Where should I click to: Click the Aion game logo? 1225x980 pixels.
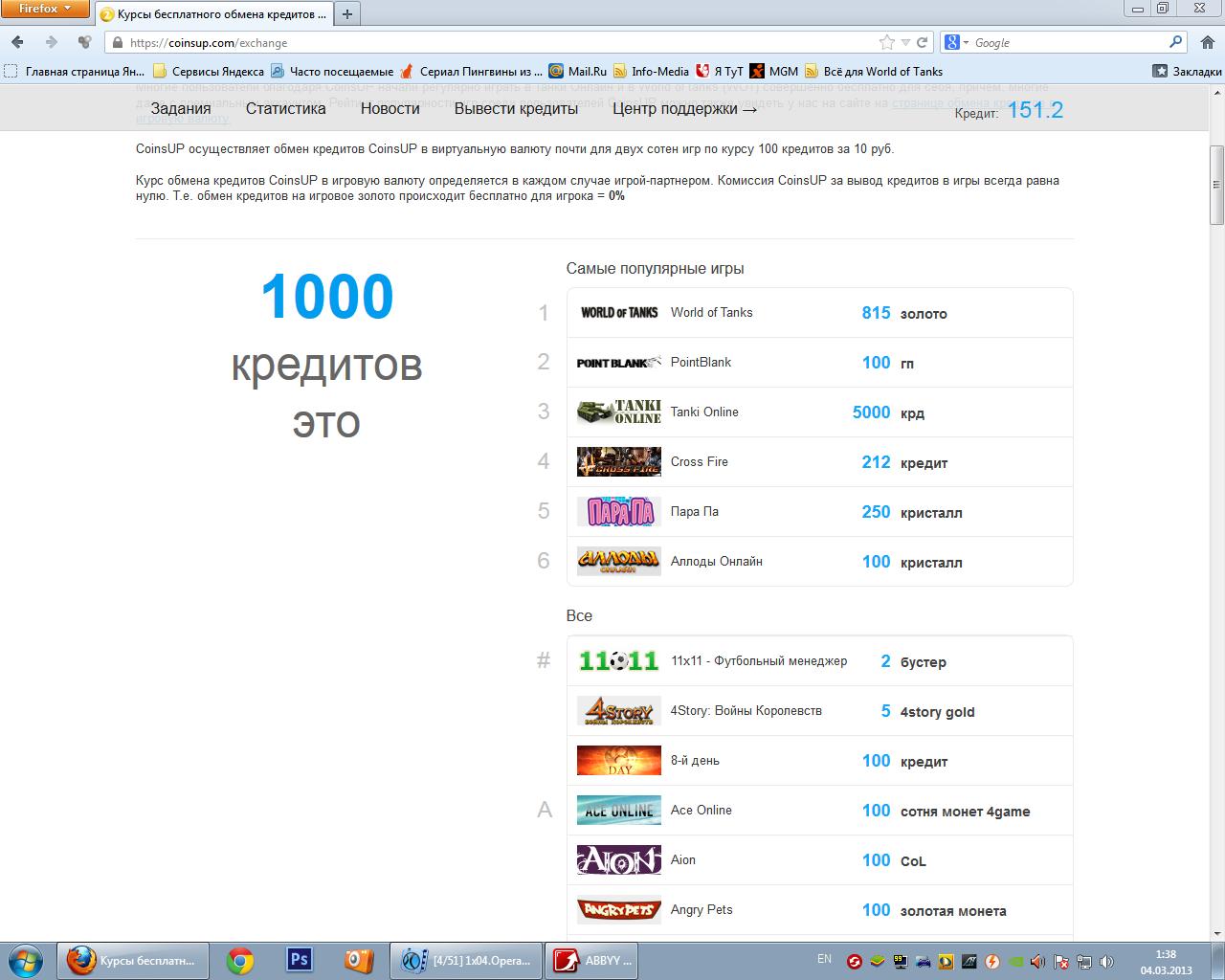pyautogui.click(x=618, y=860)
